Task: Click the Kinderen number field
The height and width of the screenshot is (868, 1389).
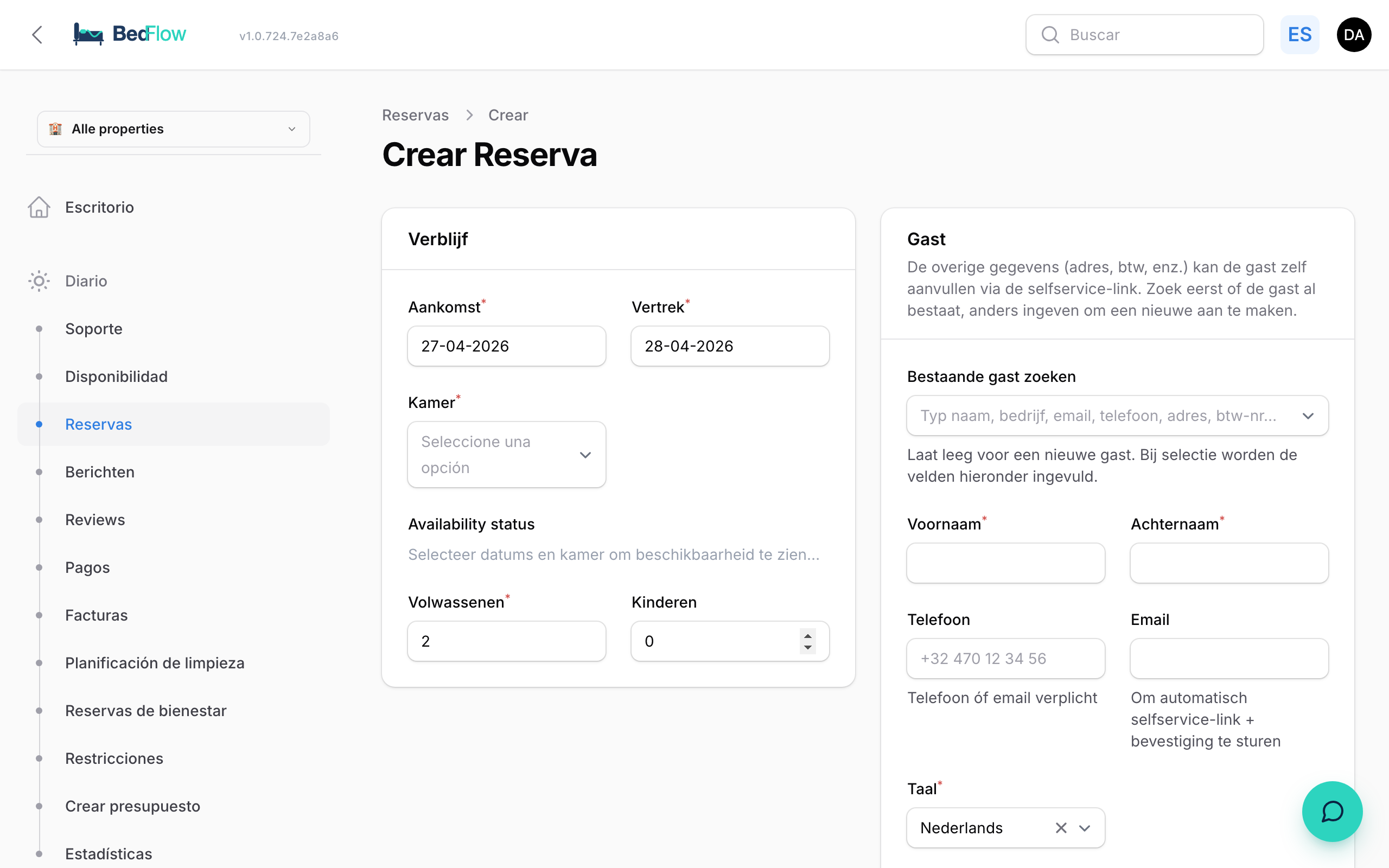Action: (x=730, y=641)
